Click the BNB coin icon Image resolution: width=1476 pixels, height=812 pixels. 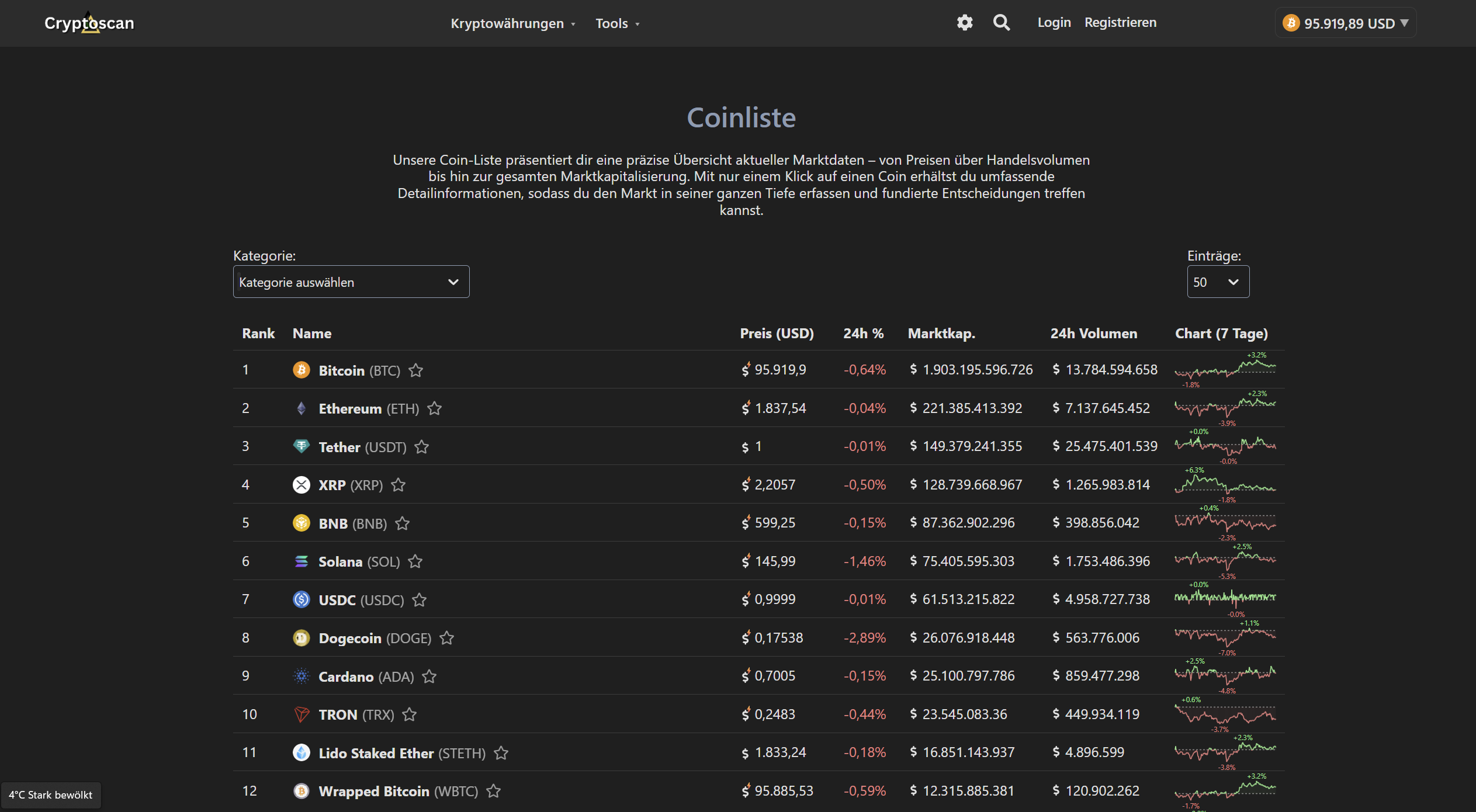coord(302,523)
